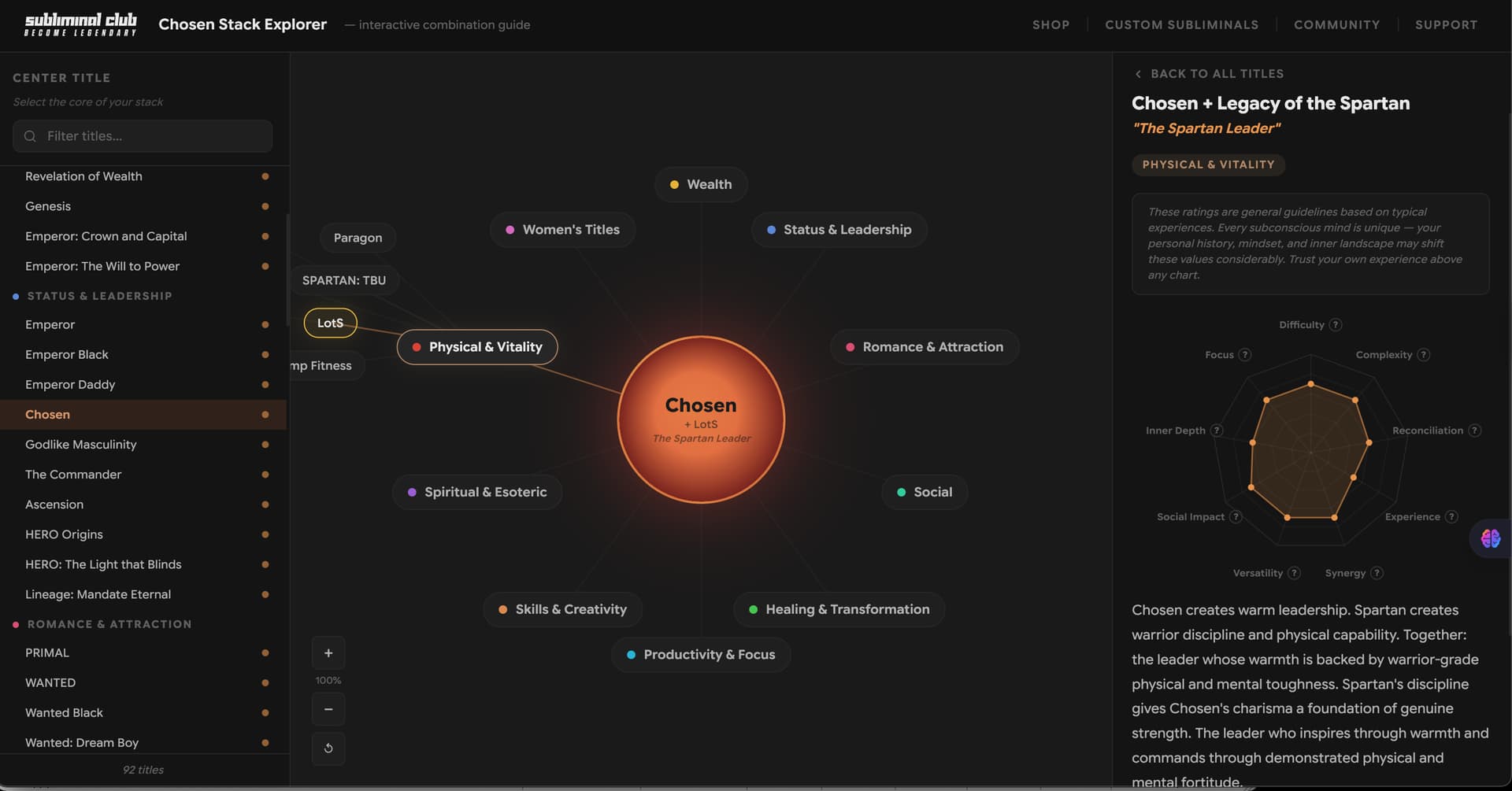Select the LotS node in the graph
Image resolution: width=1512 pixels, height=791 pixels.
pos(330,323)
